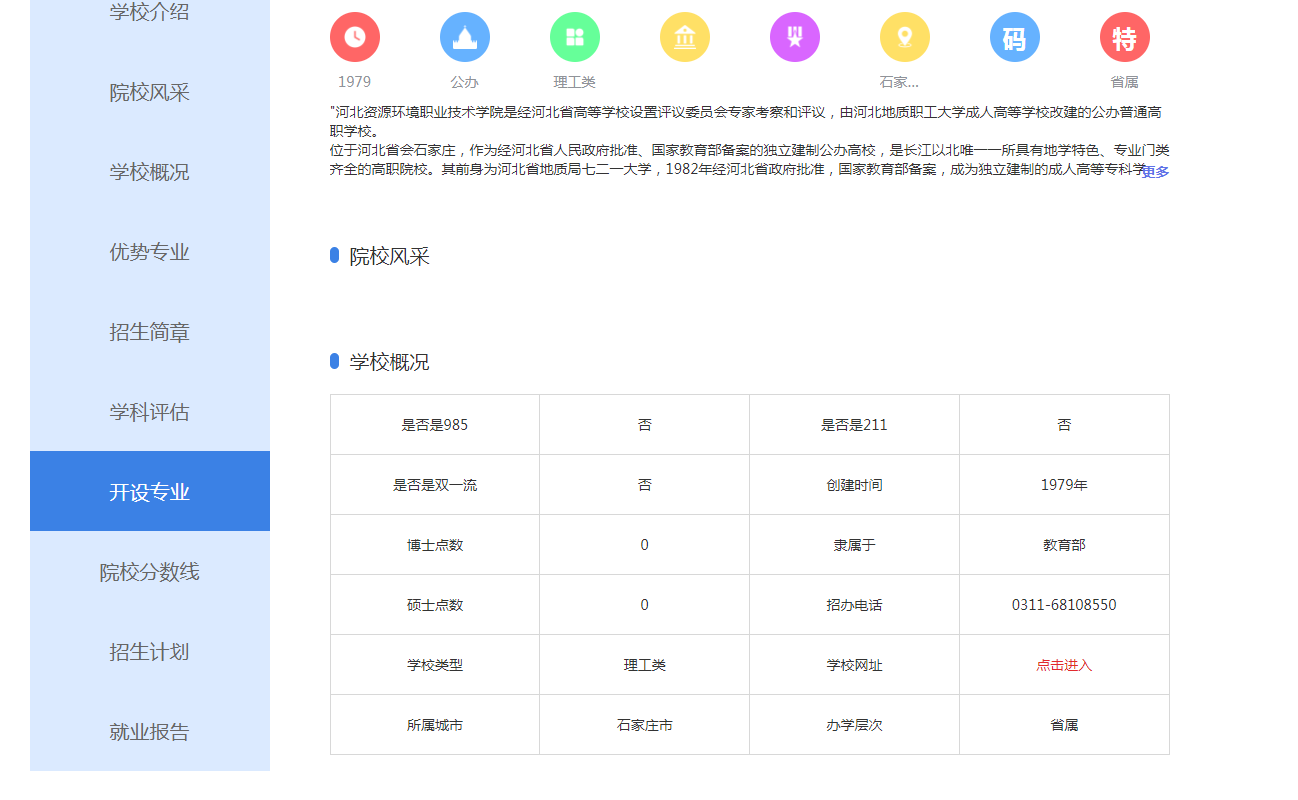Click the 否 value beside 是否是双一流
Screen dimensions: 1298x800
pos(645,485)
